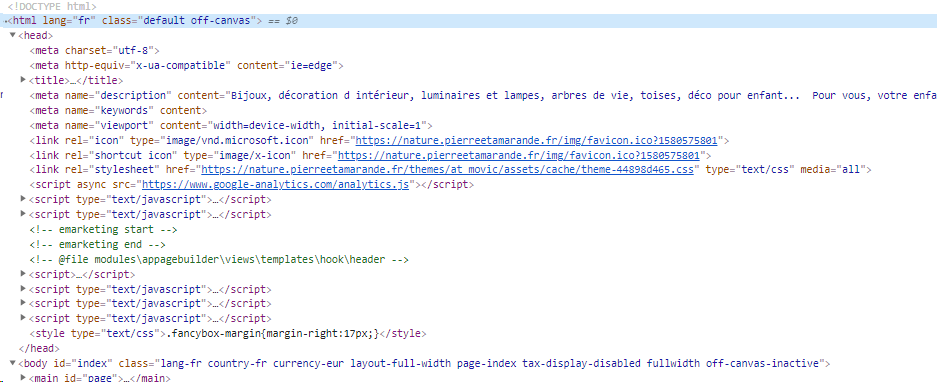Select the meta http-equiv x-ua-compatible row
Screen dimensions: 937x382
tap(186, 66)
